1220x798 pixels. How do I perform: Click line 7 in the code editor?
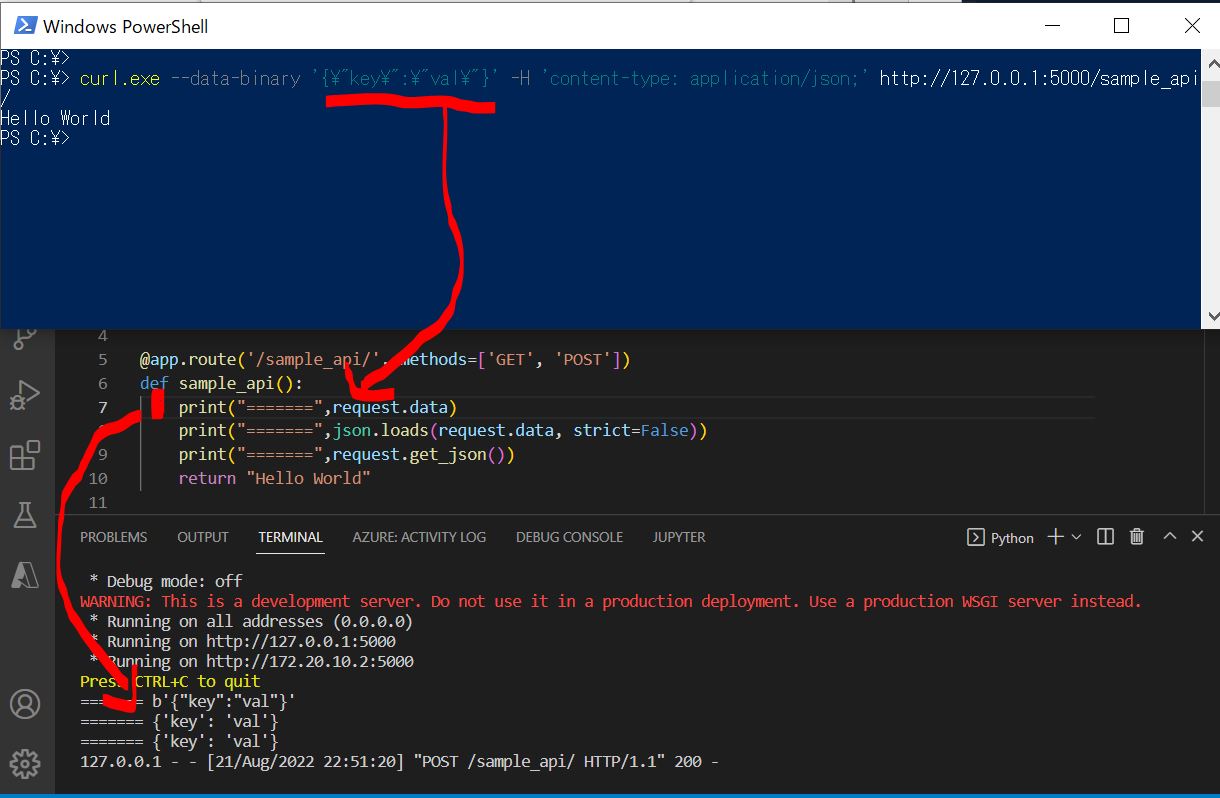[600, 407]
